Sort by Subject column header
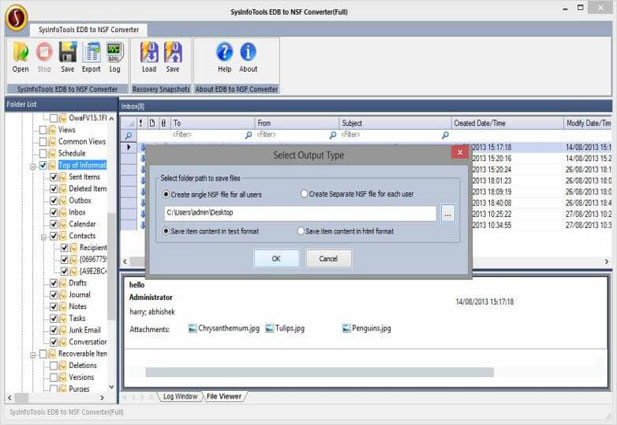The width and height of the screenshot is (617, 425). coord(394,123)
